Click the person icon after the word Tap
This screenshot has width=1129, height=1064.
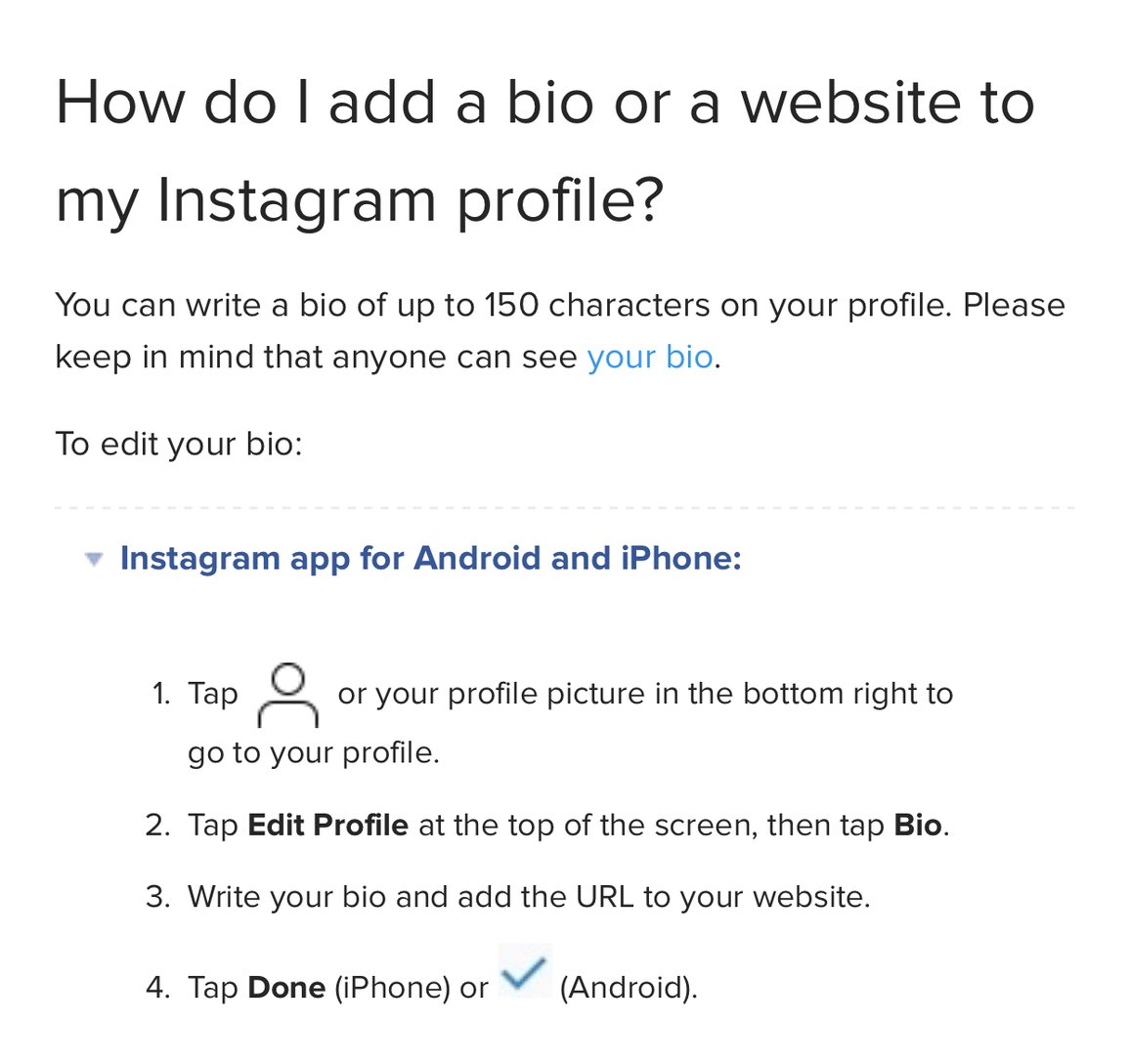click(290, 696)
